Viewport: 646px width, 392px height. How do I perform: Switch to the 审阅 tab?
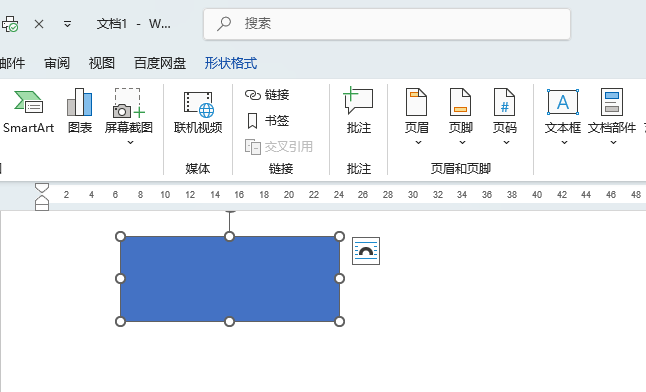[57, 63]
